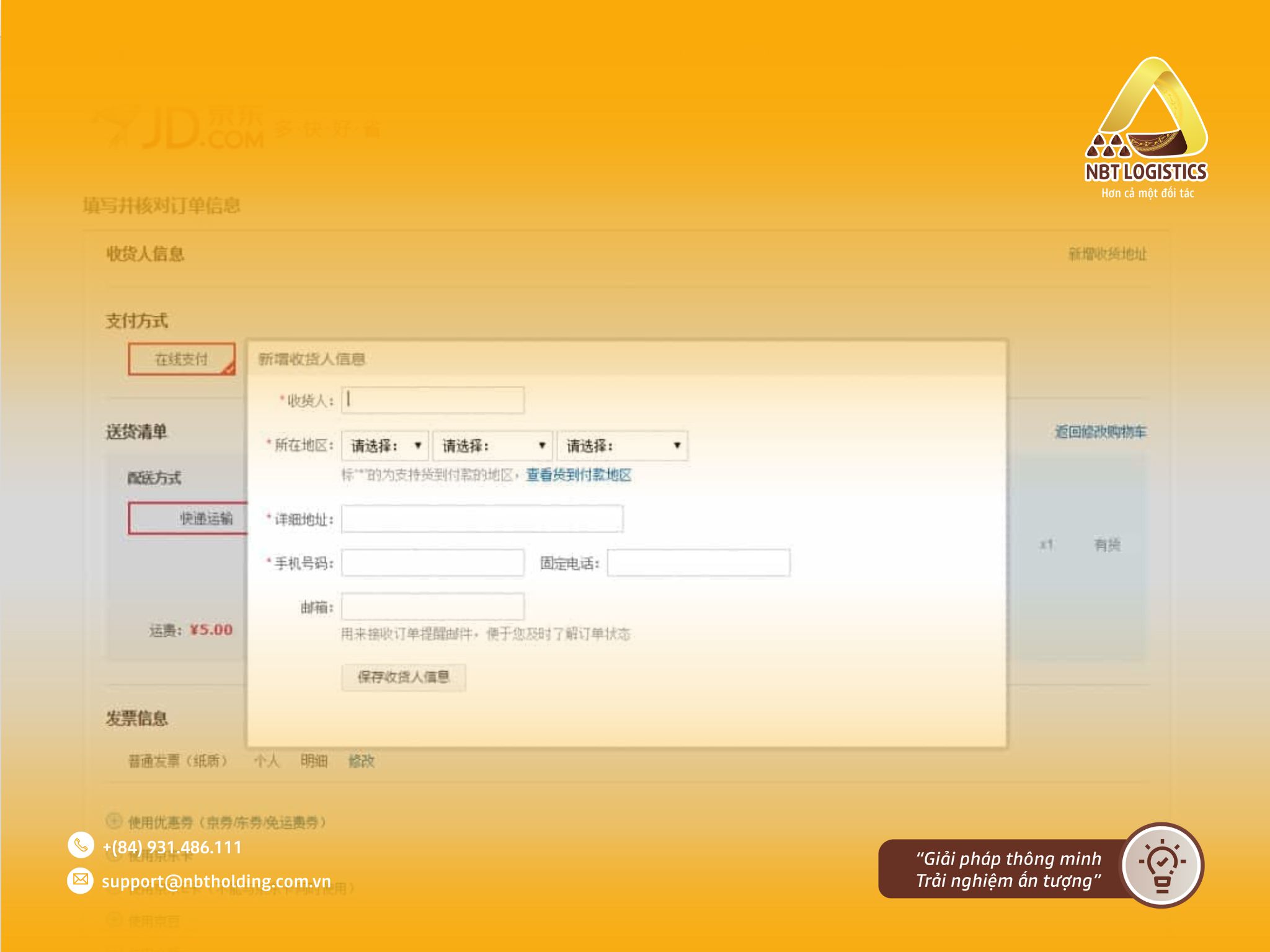The image size is (1270, 952).
Task: Click the lightbulb idea icon
Action: click(1162, 865)
